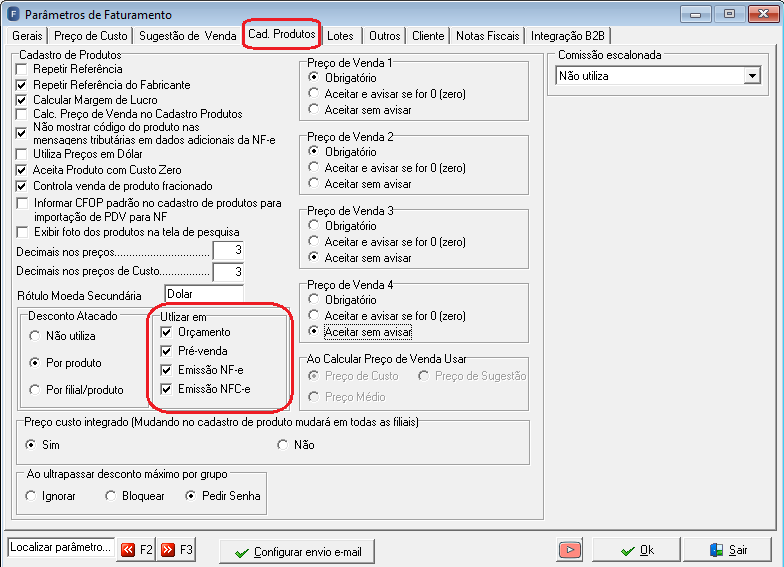The height and width of the screenshot is (567, 784).
Task: Select Obrigatório for Preço de Venda 4
Action: click(x=314, y=300)
